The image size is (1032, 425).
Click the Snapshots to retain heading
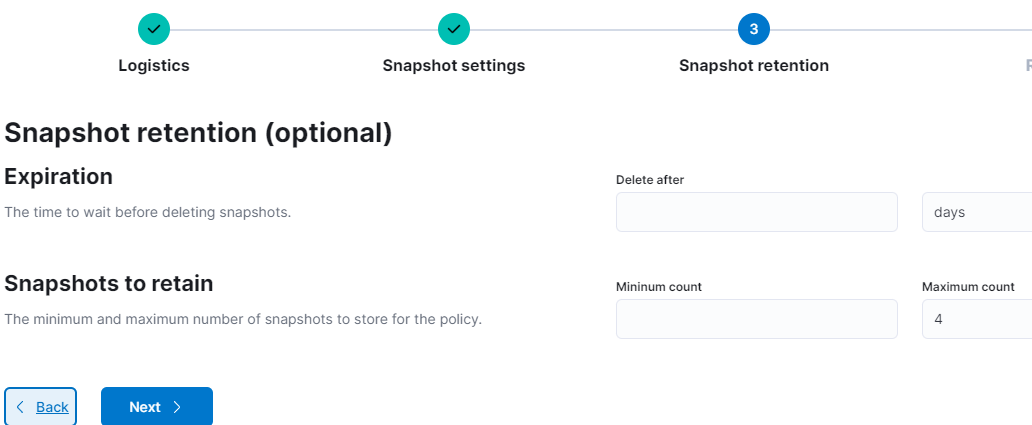pyautogui.click(x=109, y=284)
